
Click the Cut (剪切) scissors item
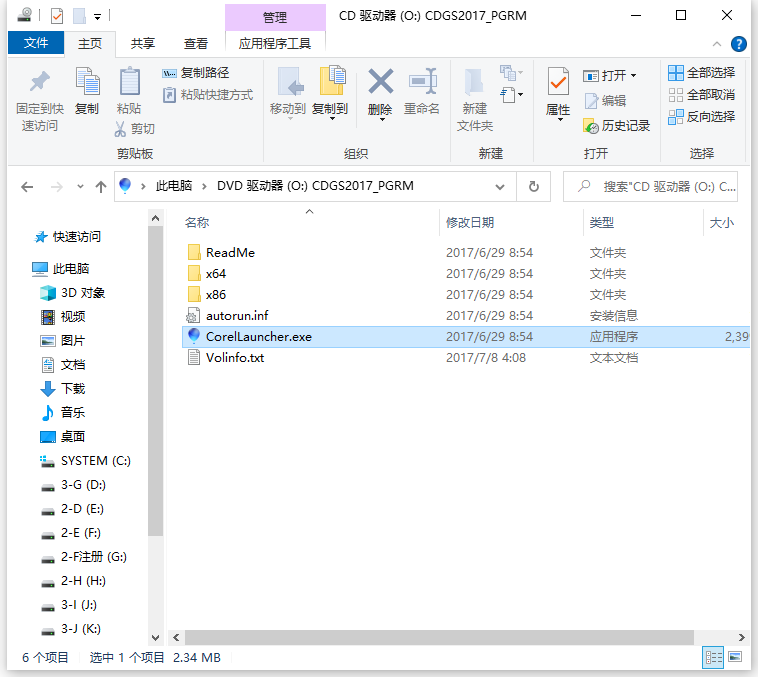point(134,129)
